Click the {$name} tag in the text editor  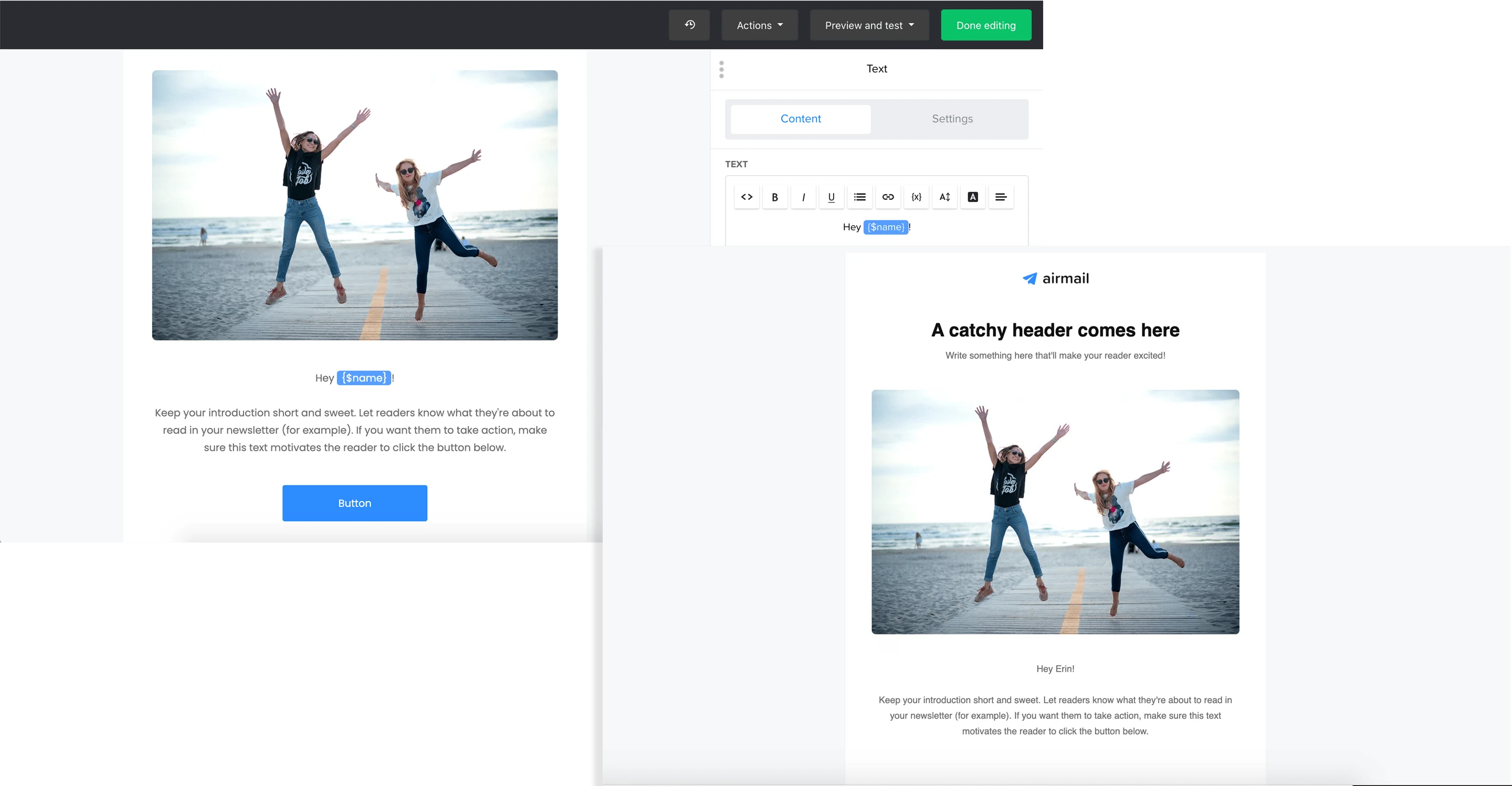click(886, 227)
